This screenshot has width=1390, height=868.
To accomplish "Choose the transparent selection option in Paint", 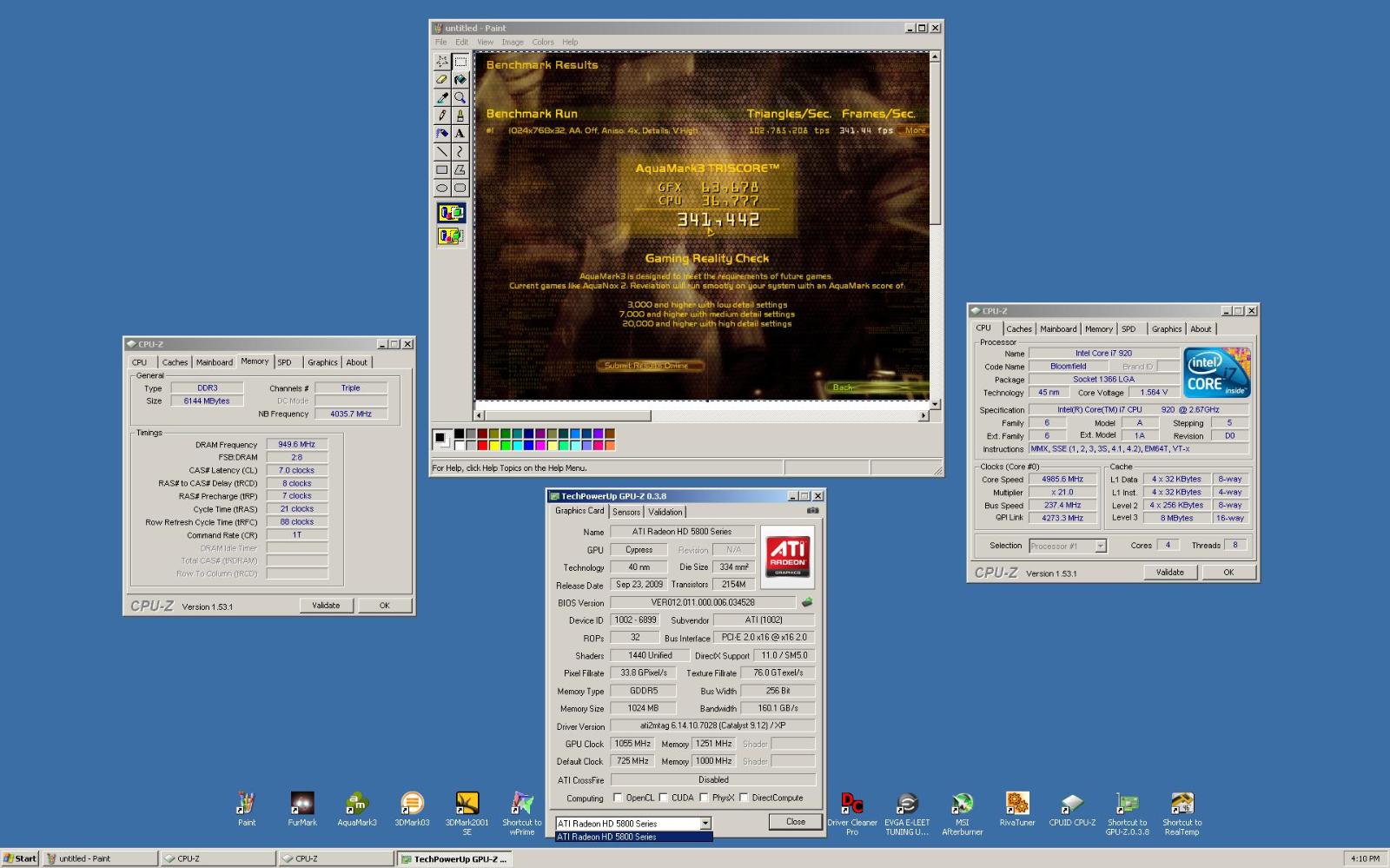I will 451,235.
